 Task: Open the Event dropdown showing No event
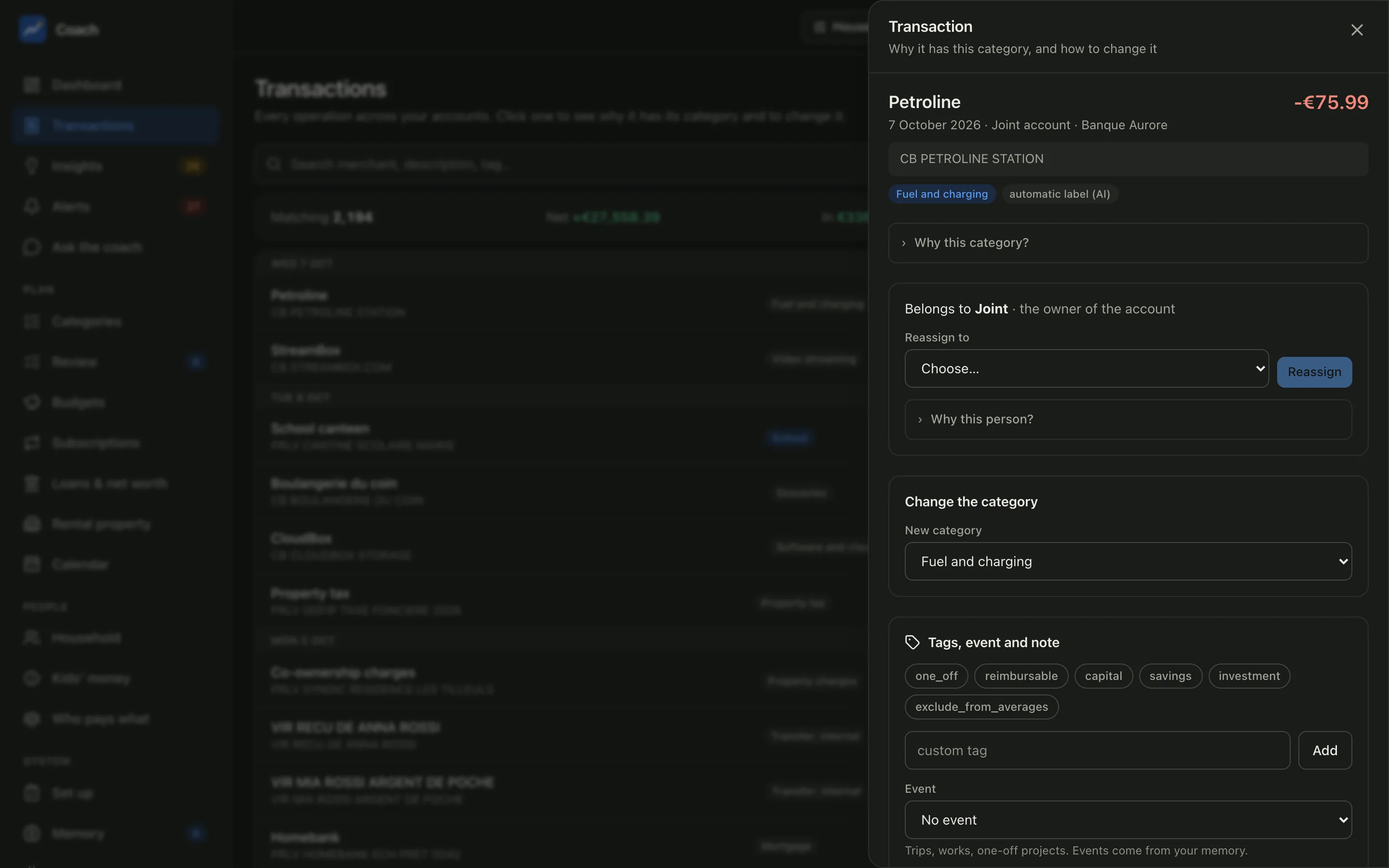(x=1128, y=820)
